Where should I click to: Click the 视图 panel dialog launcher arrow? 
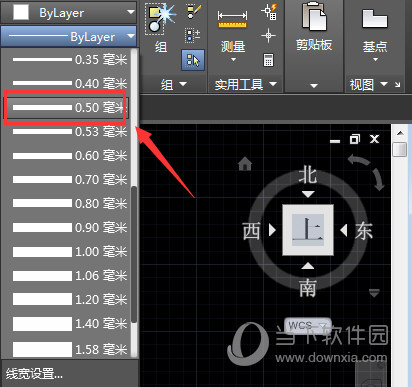pos(397,85)
